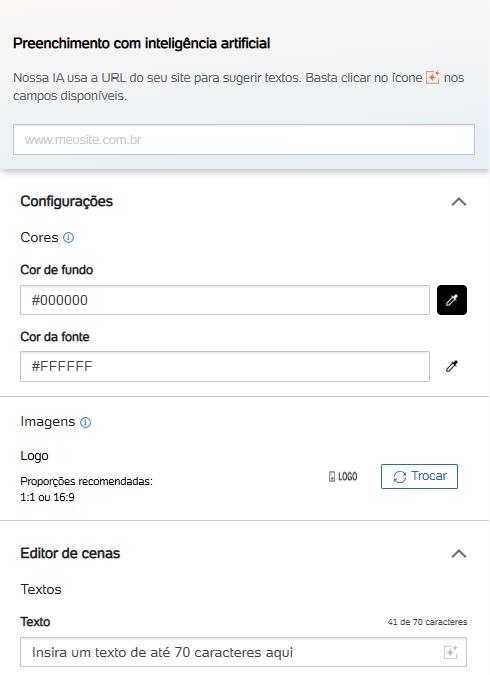Click the Cor da fonte hex field
Image resolution: width=490 pixels, height=675 pixels.
click(225, 366)
